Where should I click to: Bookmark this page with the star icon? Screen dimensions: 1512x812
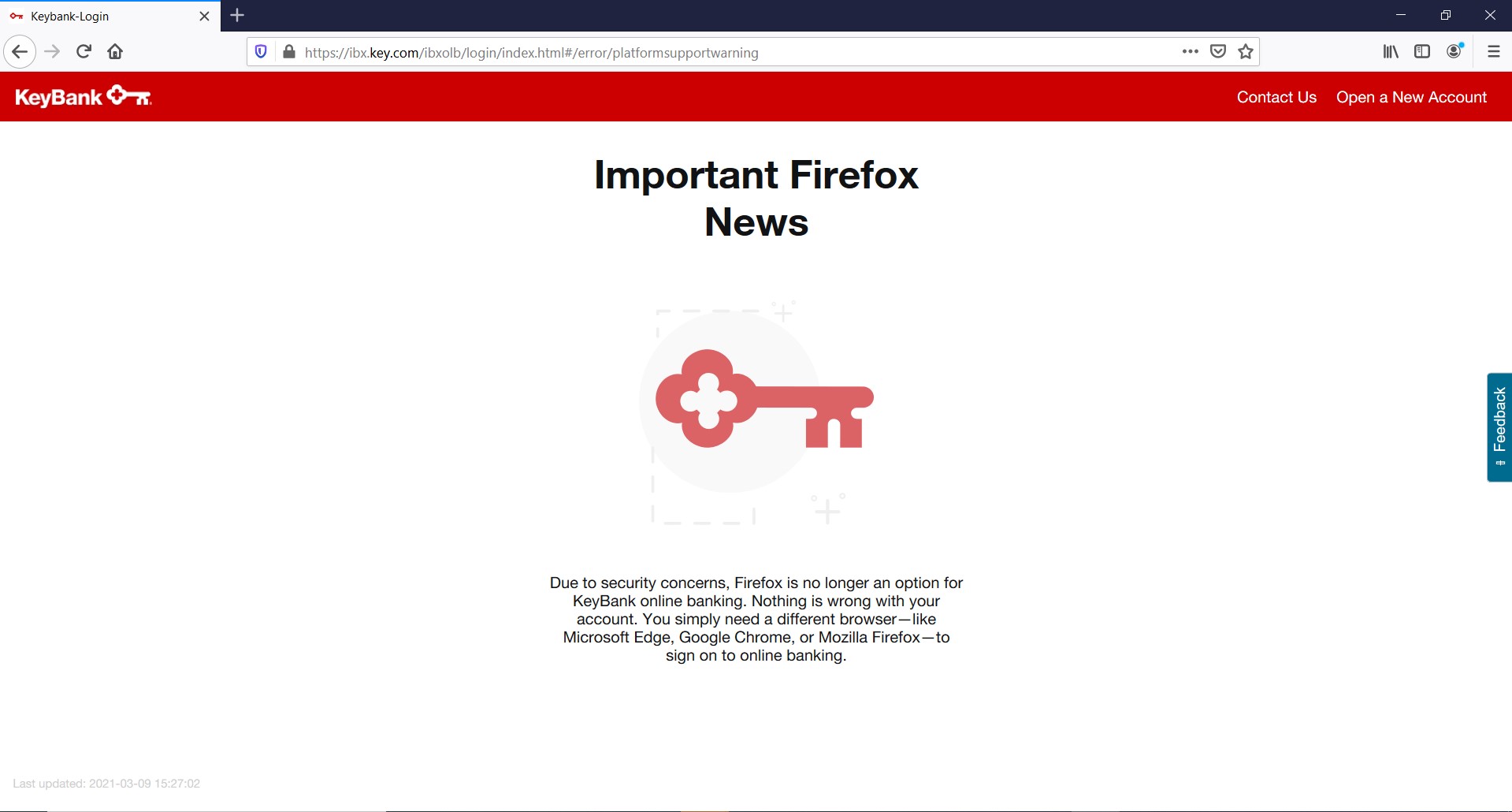tap(1245, 51)
